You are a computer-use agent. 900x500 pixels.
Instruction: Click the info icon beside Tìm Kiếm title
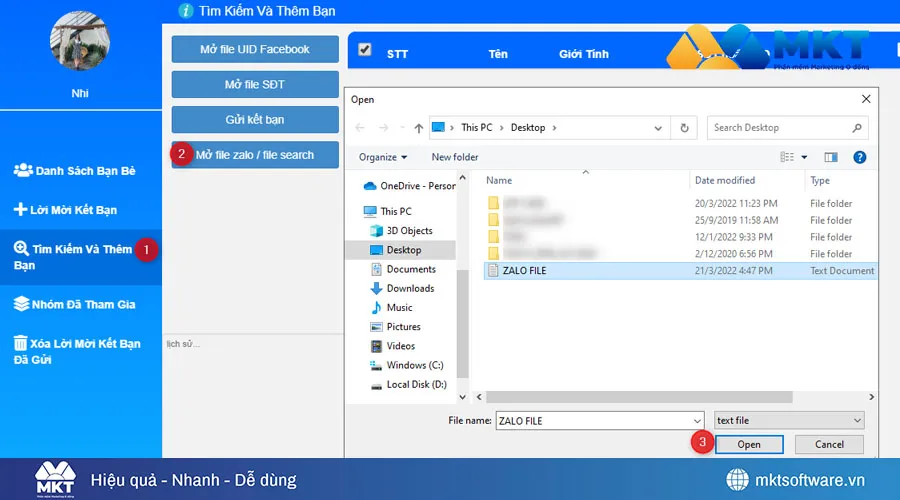coord(185,11)
